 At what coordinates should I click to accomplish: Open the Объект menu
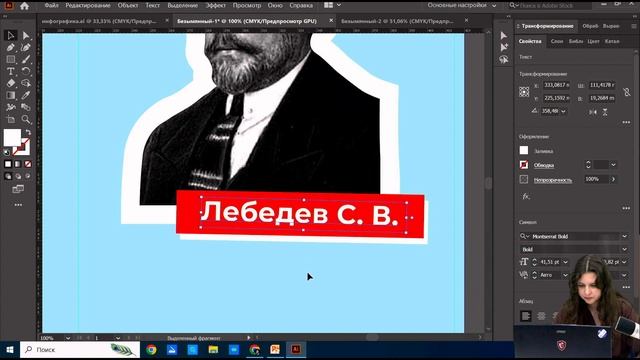click(x=128, y=5)
